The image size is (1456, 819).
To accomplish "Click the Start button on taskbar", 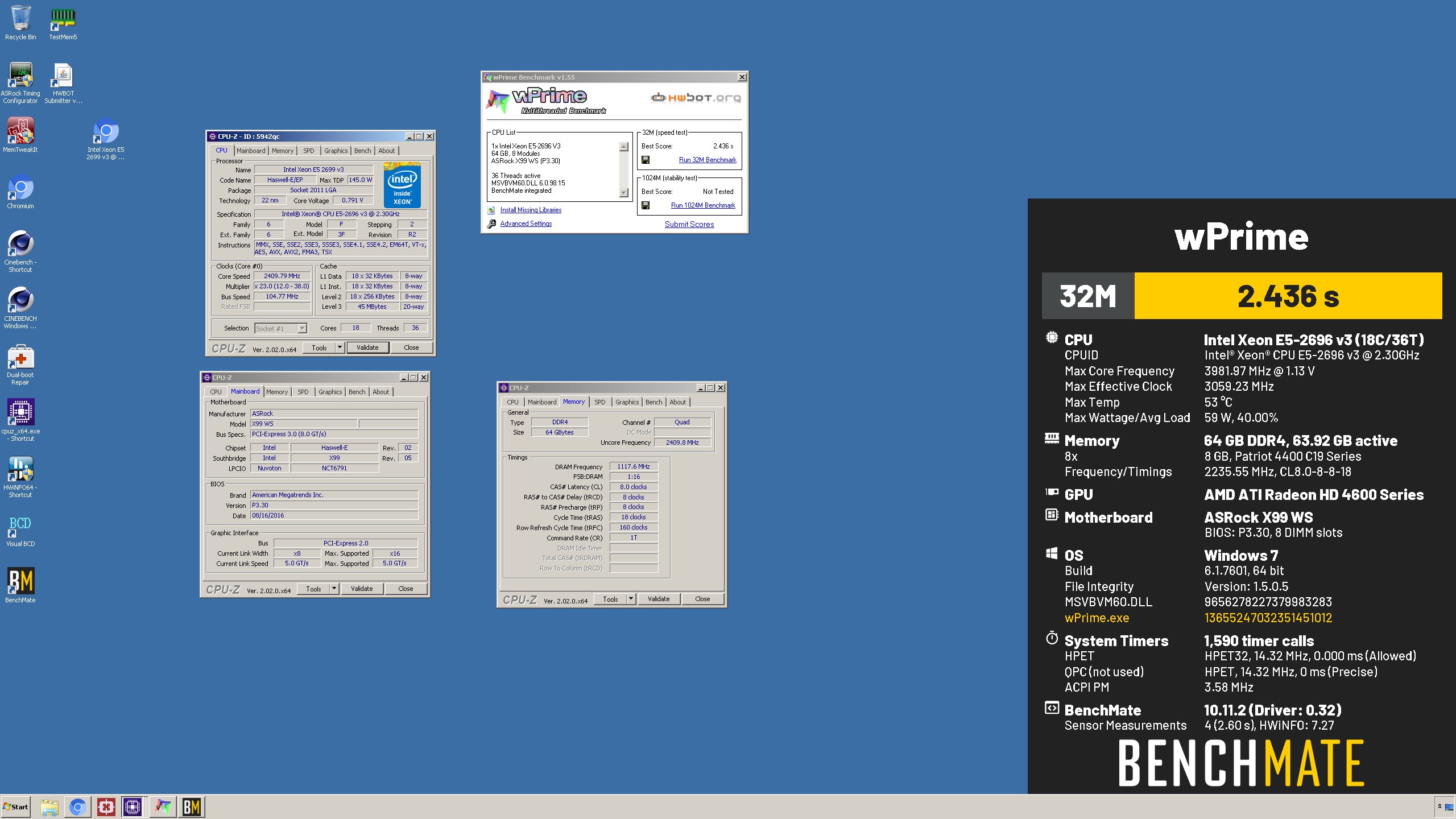I will click(x=15, y=806).
